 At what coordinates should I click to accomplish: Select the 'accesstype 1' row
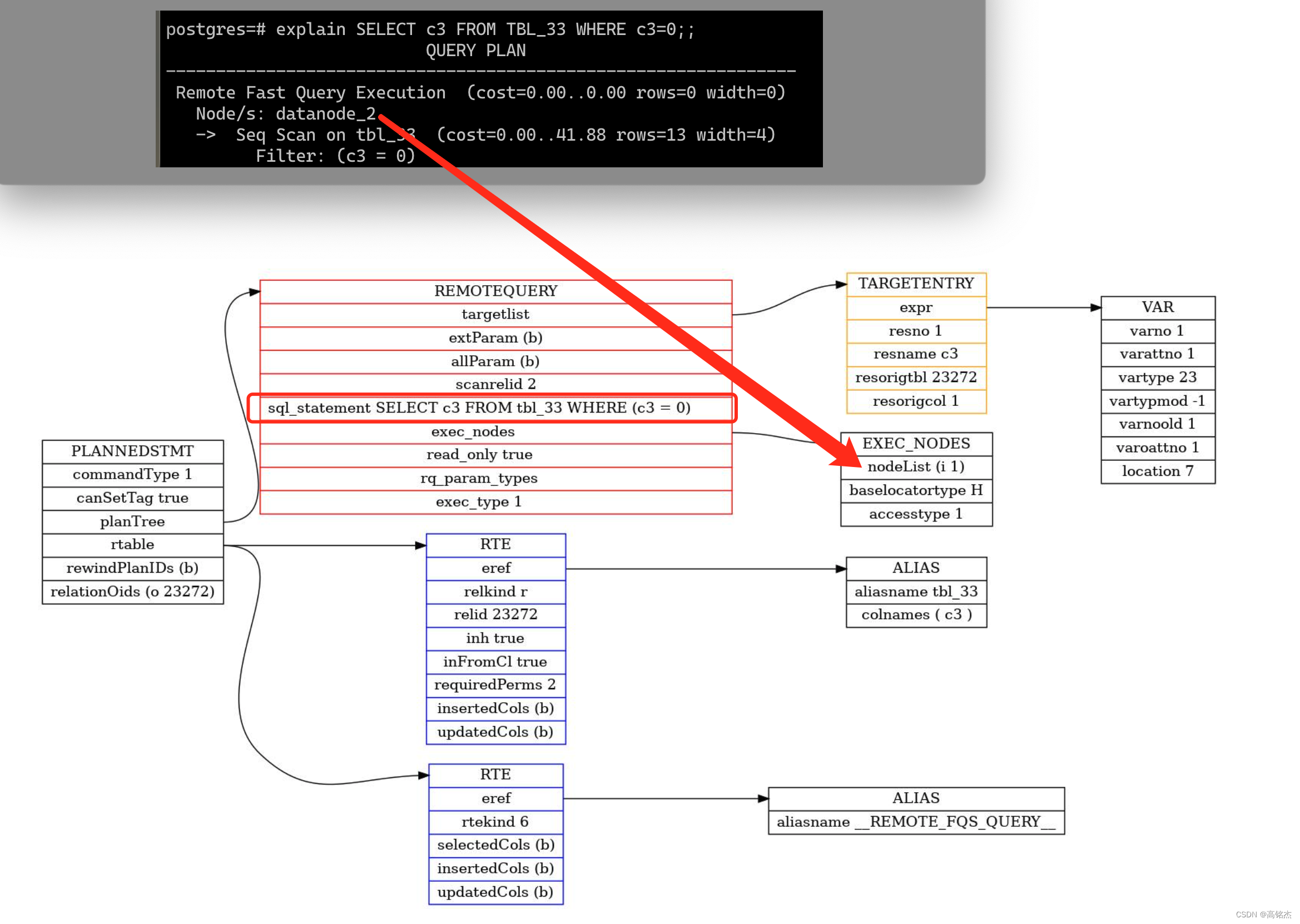point(916,514)
